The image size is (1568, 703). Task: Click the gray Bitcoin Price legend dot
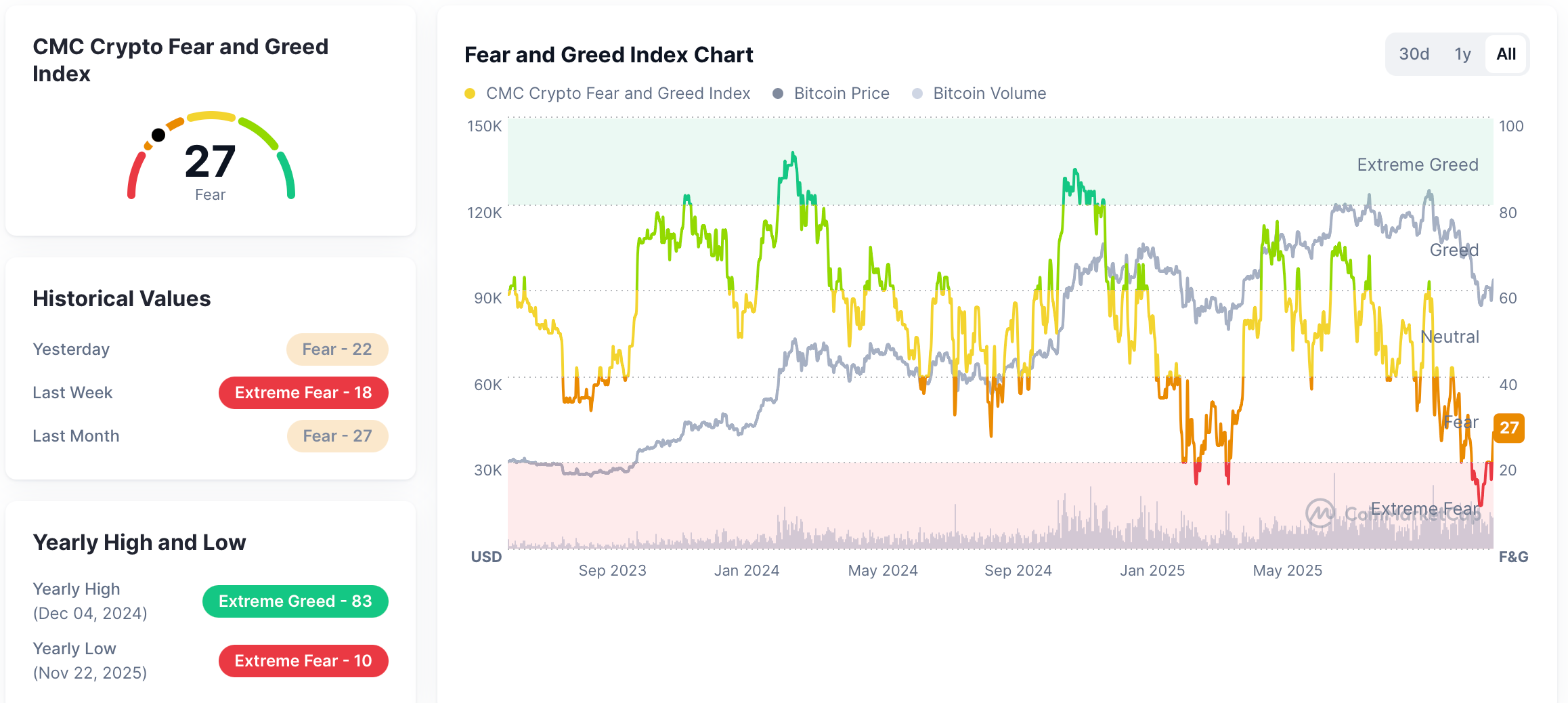[777, 93]
